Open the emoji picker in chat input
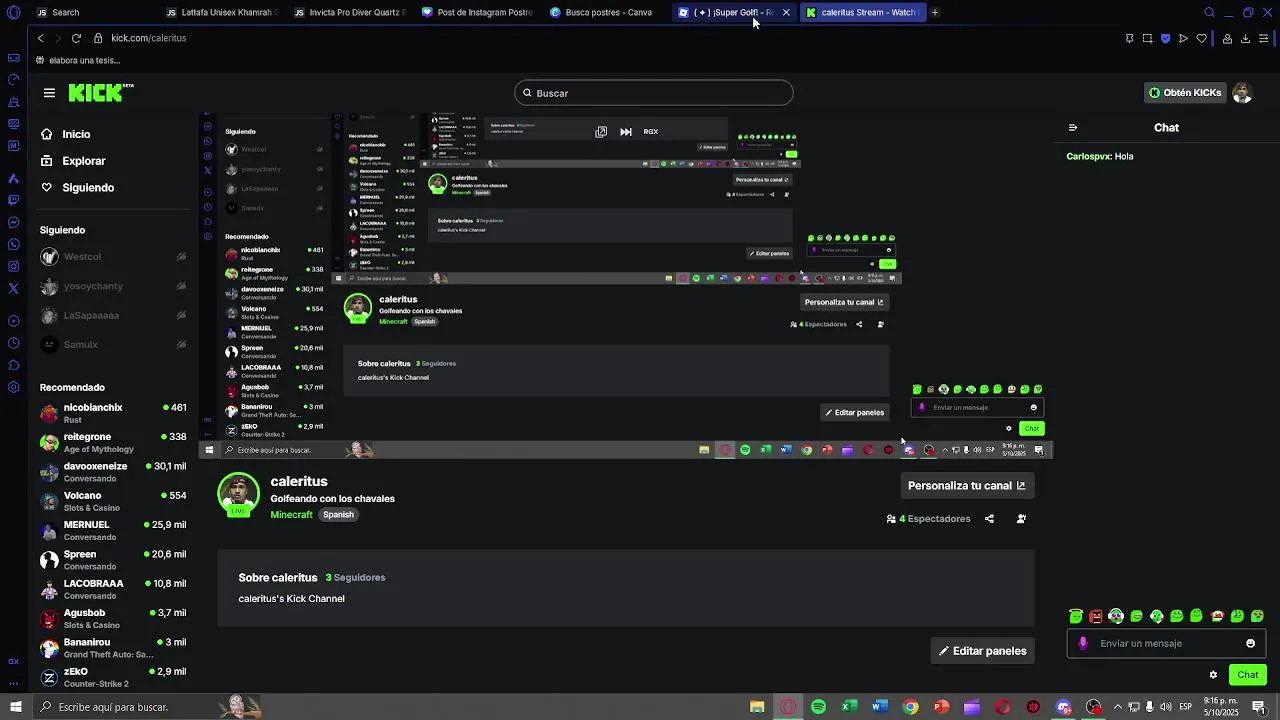 (x=1250, y=644)
